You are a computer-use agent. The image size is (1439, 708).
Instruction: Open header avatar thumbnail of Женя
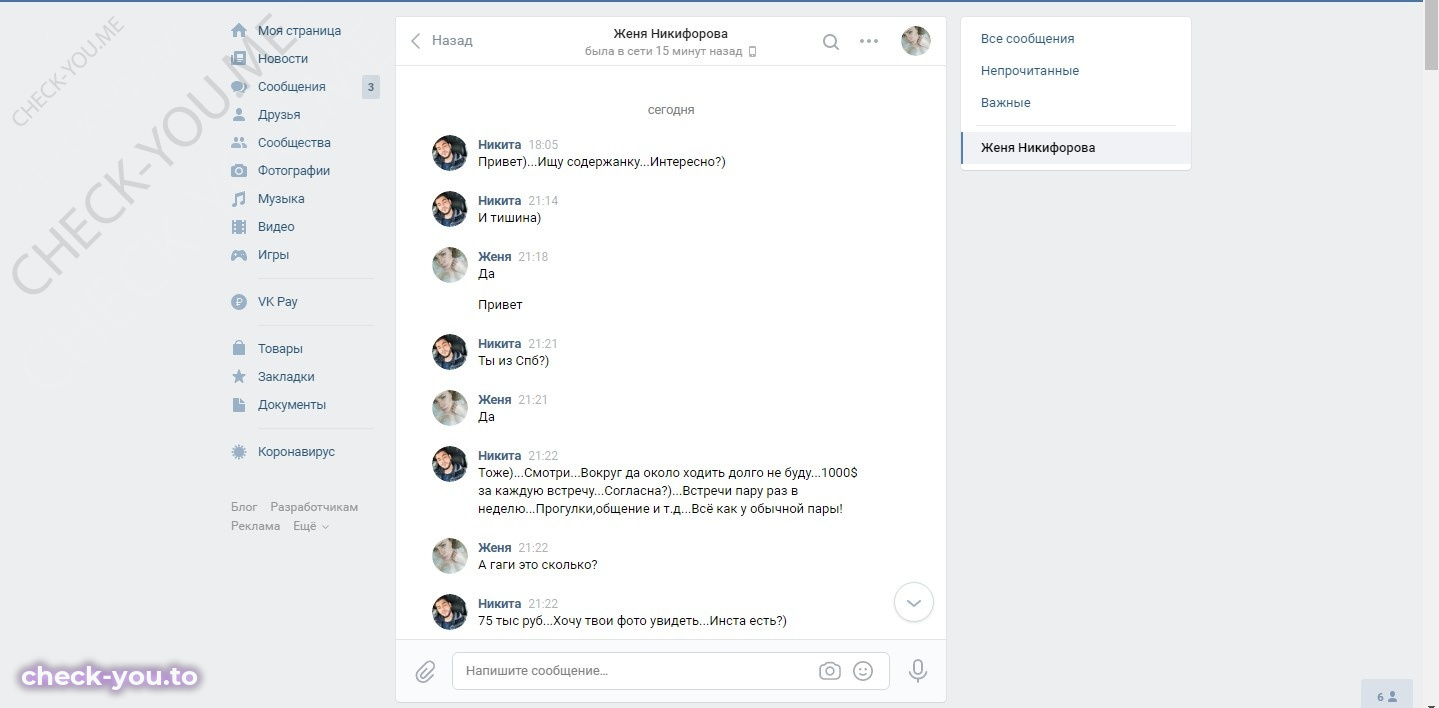coord(916,41)
